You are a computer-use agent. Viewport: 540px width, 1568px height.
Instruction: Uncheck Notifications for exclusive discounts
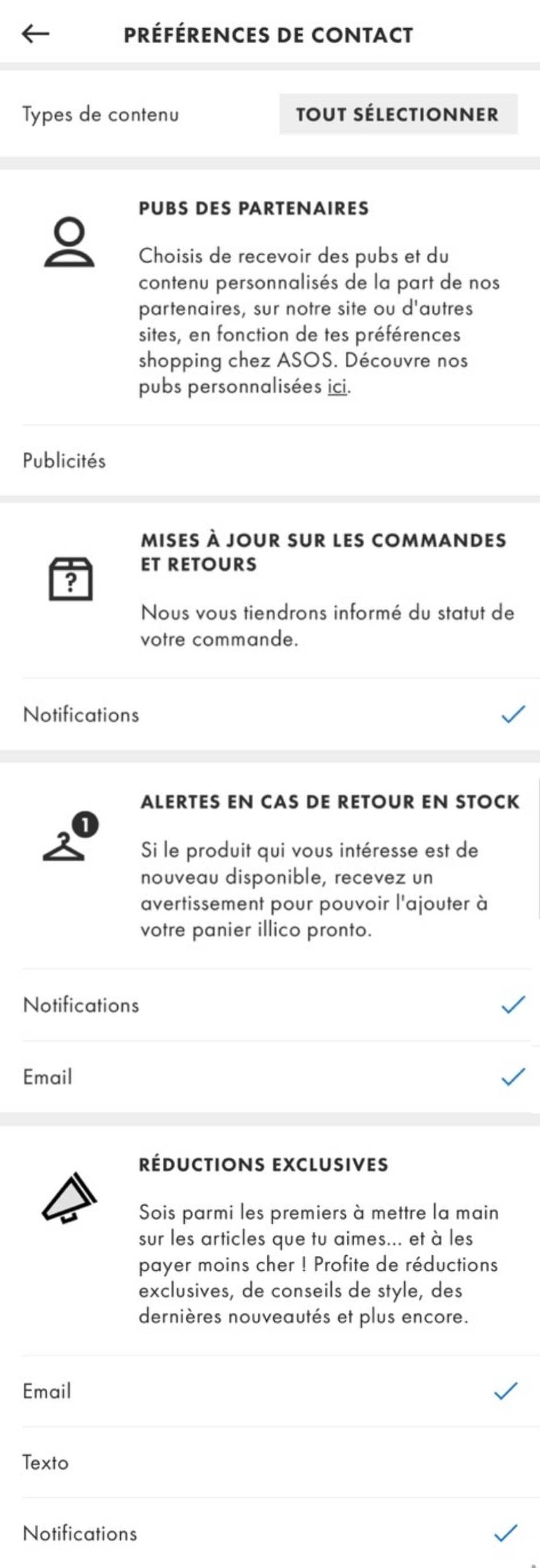click(x=505, y=1533)
